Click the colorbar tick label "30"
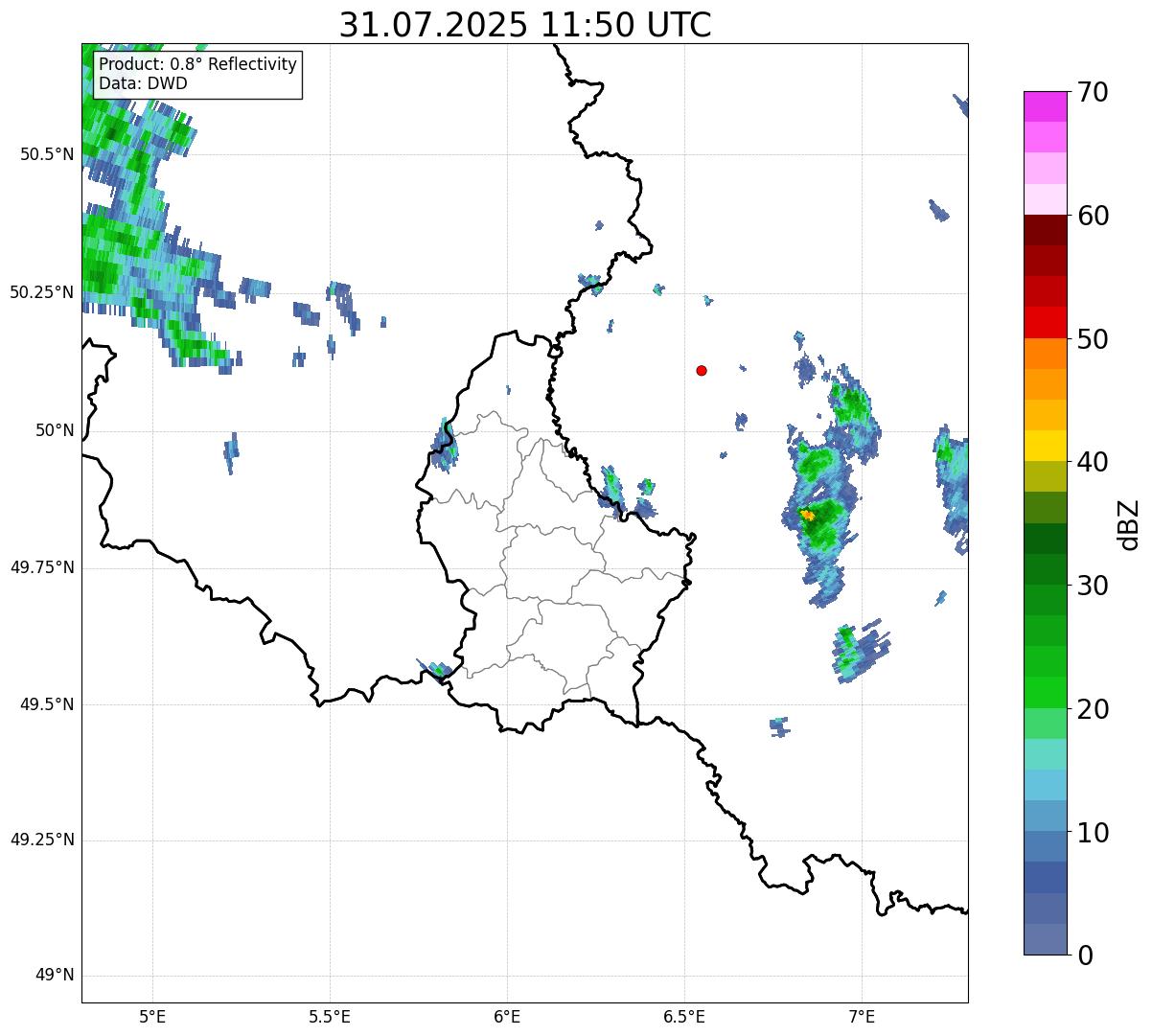1152x1036 pixels. click(x=1093, y=586)
